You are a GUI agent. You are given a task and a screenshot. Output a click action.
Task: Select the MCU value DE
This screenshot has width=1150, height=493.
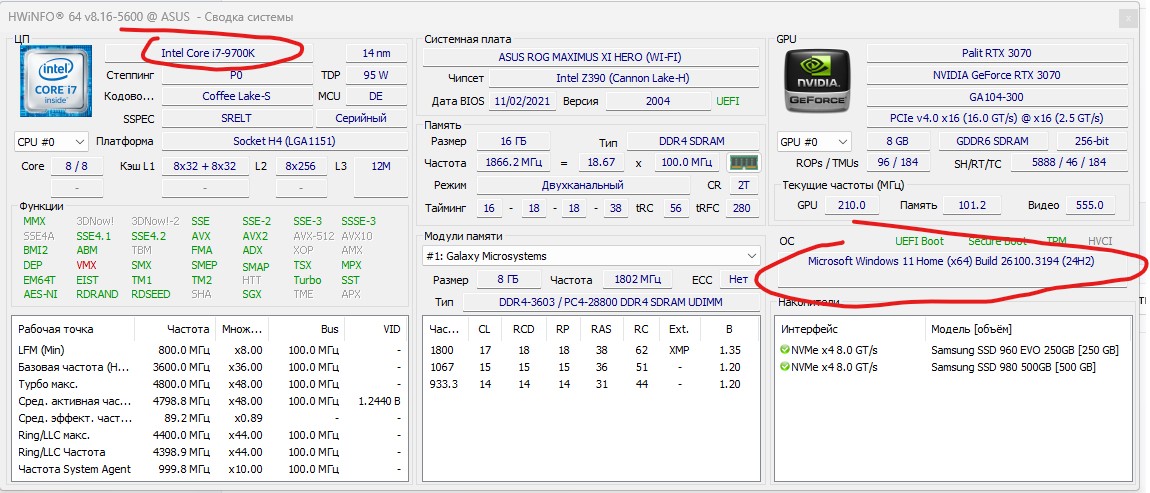(x=376, y=96)
